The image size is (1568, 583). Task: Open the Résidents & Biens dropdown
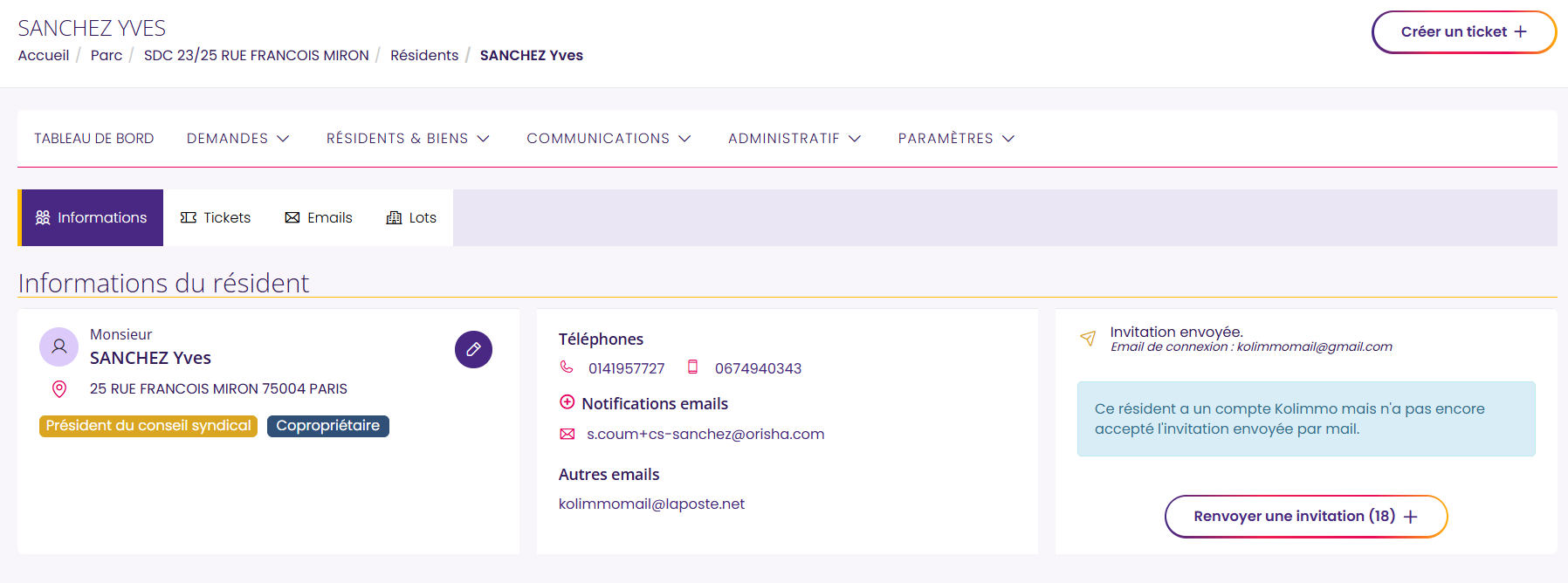click(x=408, y=139)
